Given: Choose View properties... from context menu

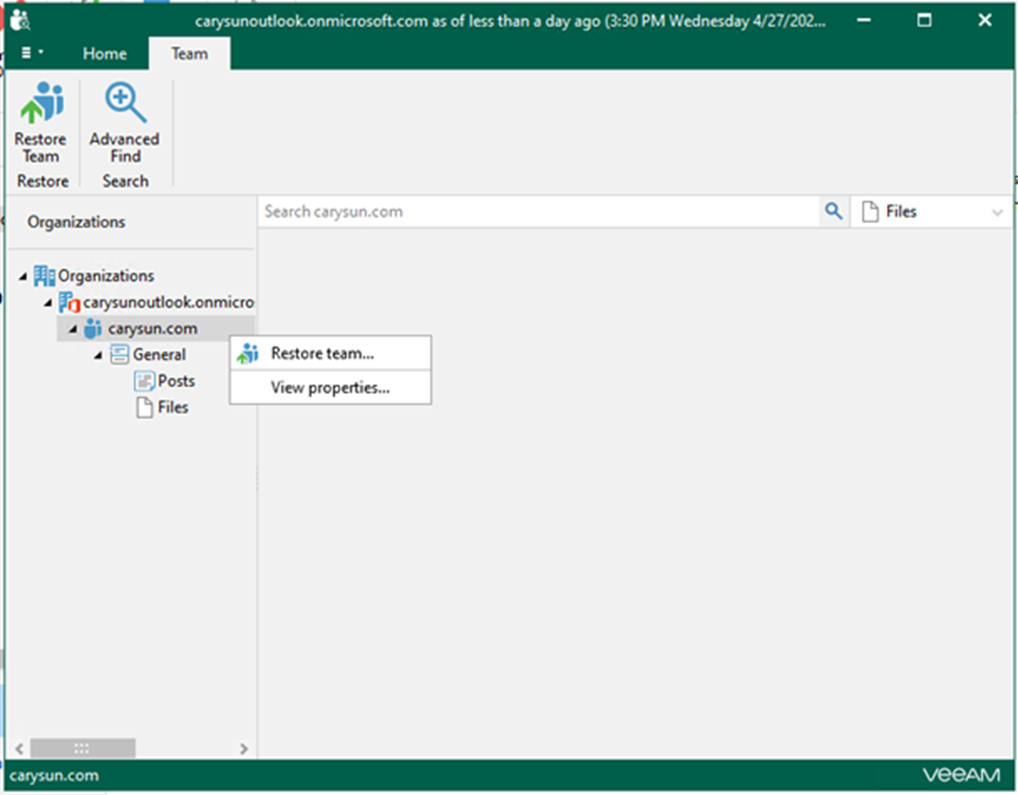Looking at the screenshot, I should coord(330,387).
